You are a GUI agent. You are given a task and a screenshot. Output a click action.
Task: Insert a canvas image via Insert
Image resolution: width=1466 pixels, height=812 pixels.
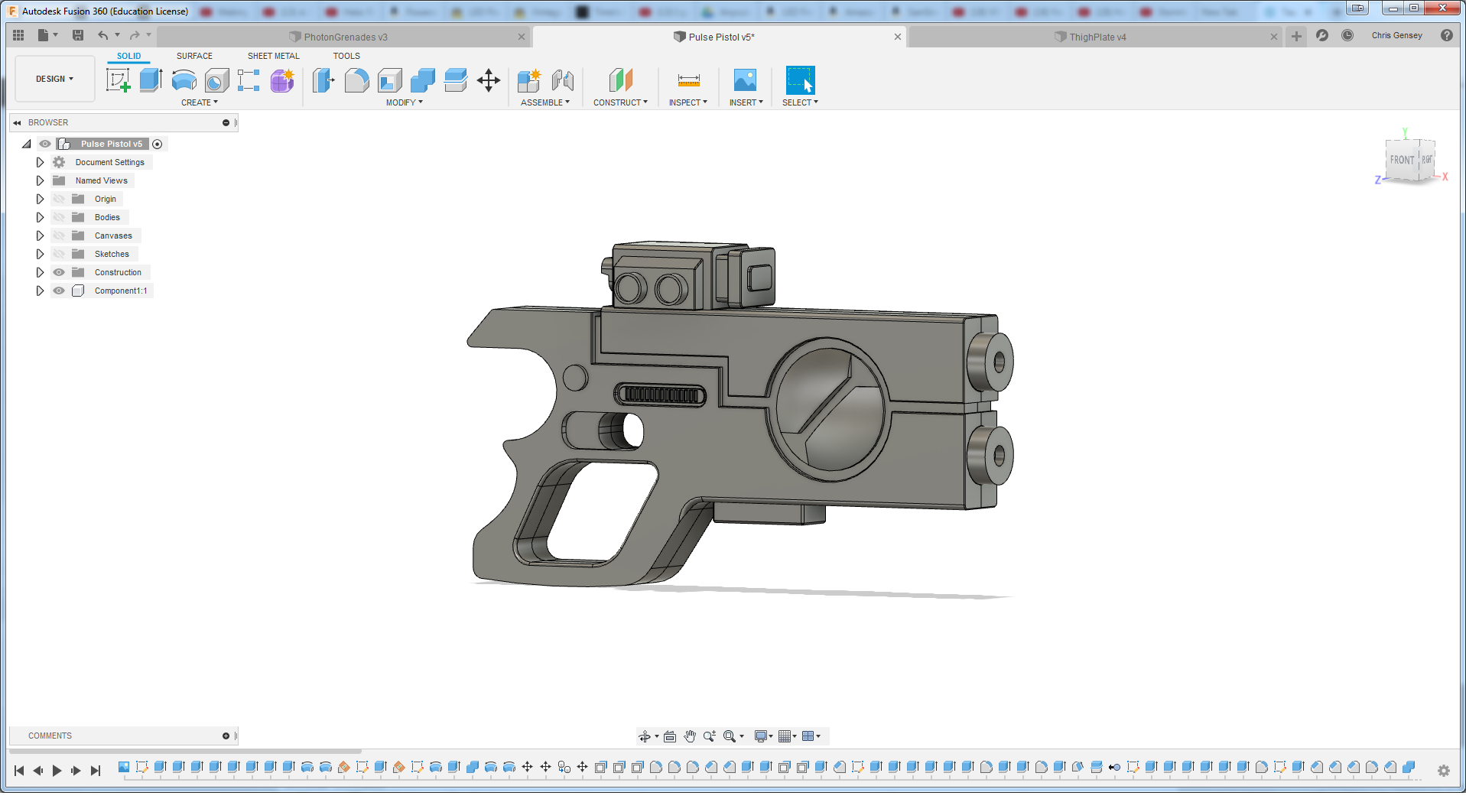point(745,80)
